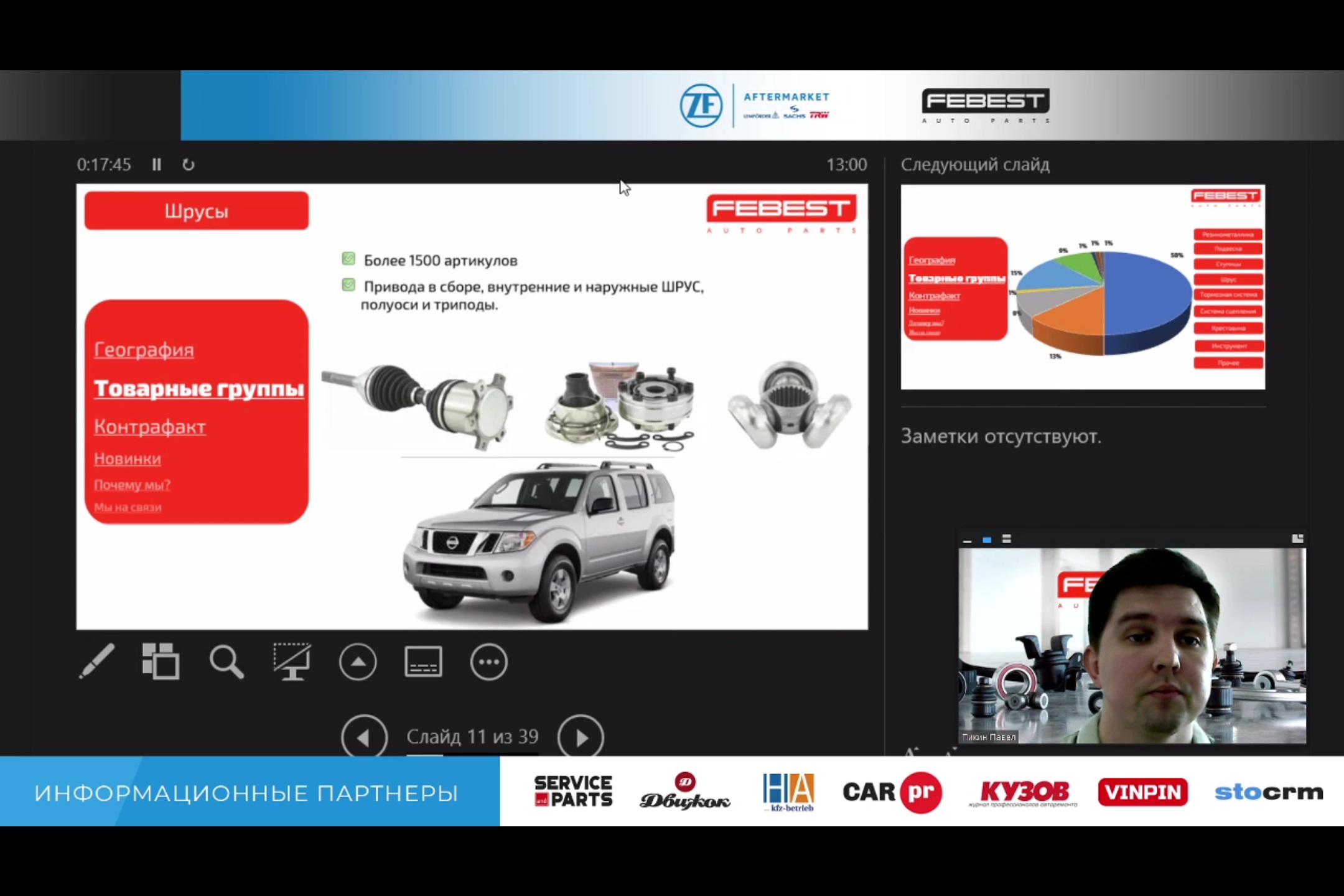Hide the floating webcam video panel
This screenshot has height=896, width=1344.
click(967, 539)
